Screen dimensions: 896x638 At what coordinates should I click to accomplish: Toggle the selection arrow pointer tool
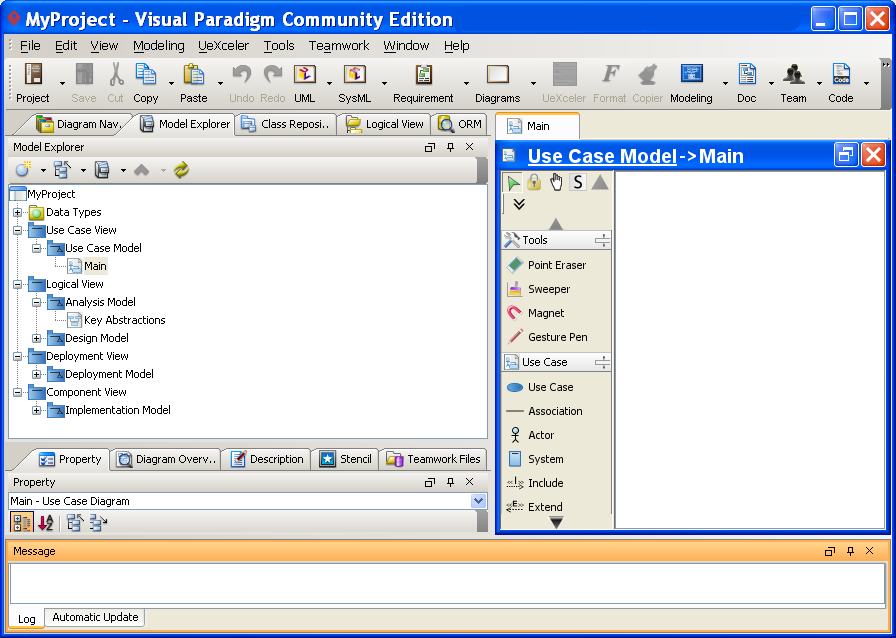513,182
